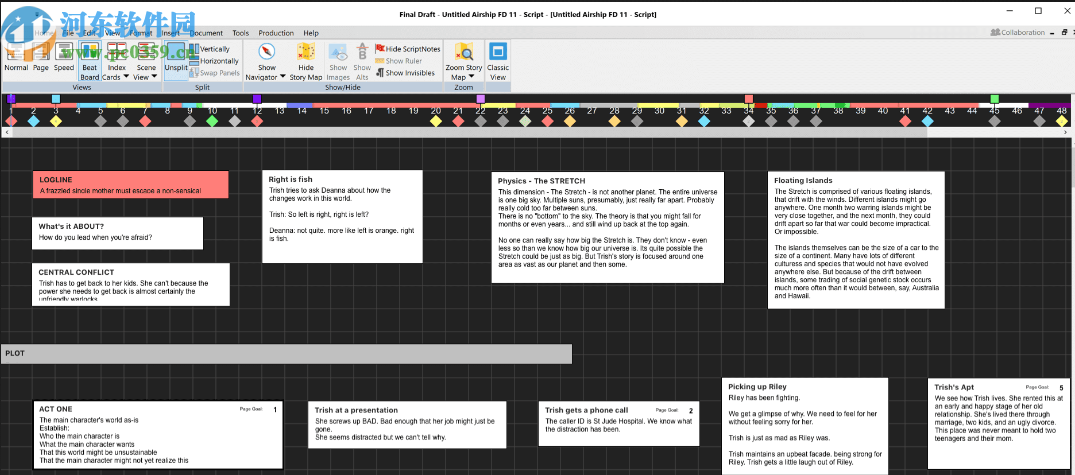The width and height of the screenshot is (1075, 475).
Task: Select the Picking up Riley card
Action: (805, 426)
